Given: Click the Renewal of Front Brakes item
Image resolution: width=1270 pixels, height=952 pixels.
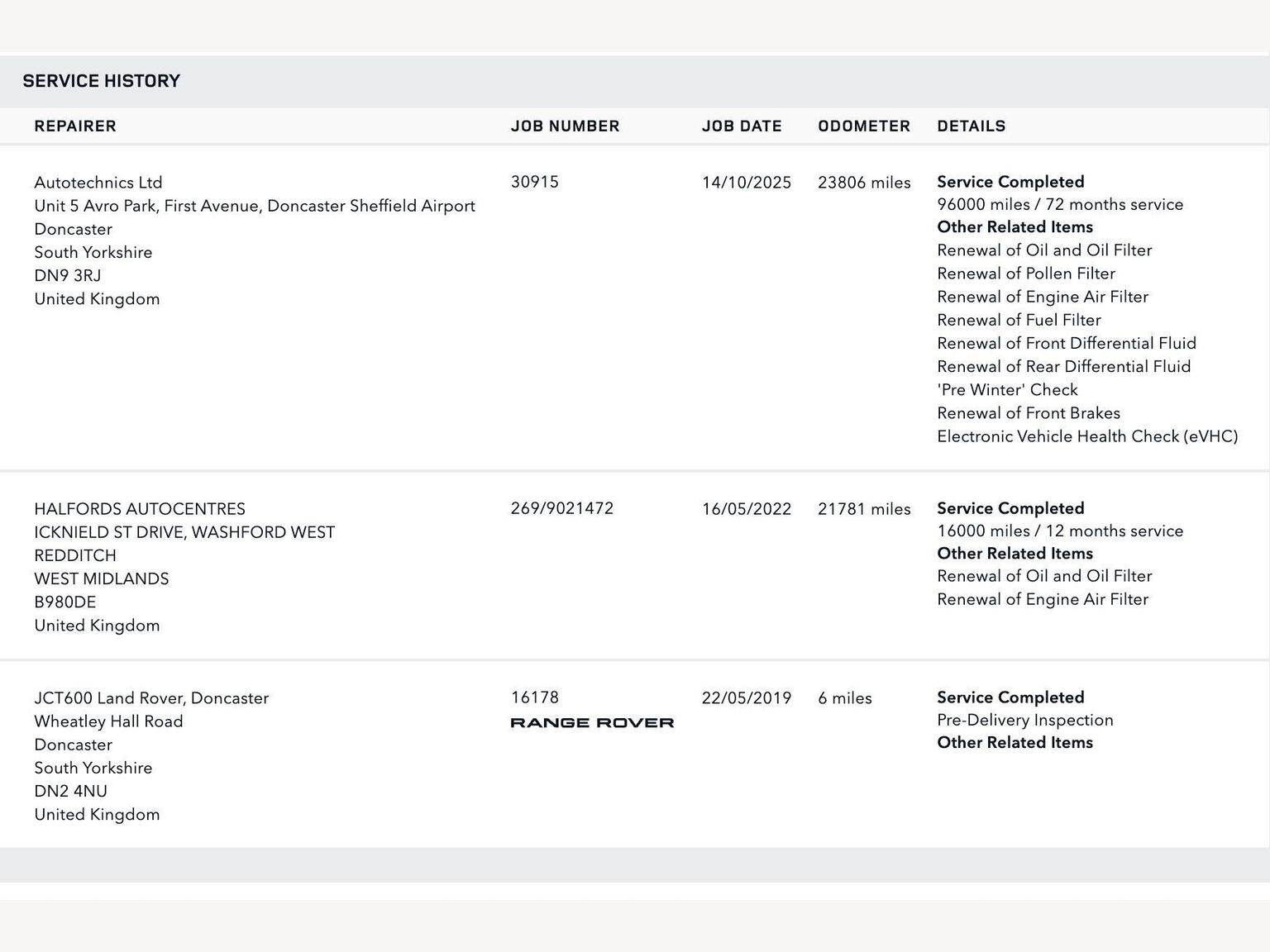Looking at the screenshot, I should pos(1028,413).
